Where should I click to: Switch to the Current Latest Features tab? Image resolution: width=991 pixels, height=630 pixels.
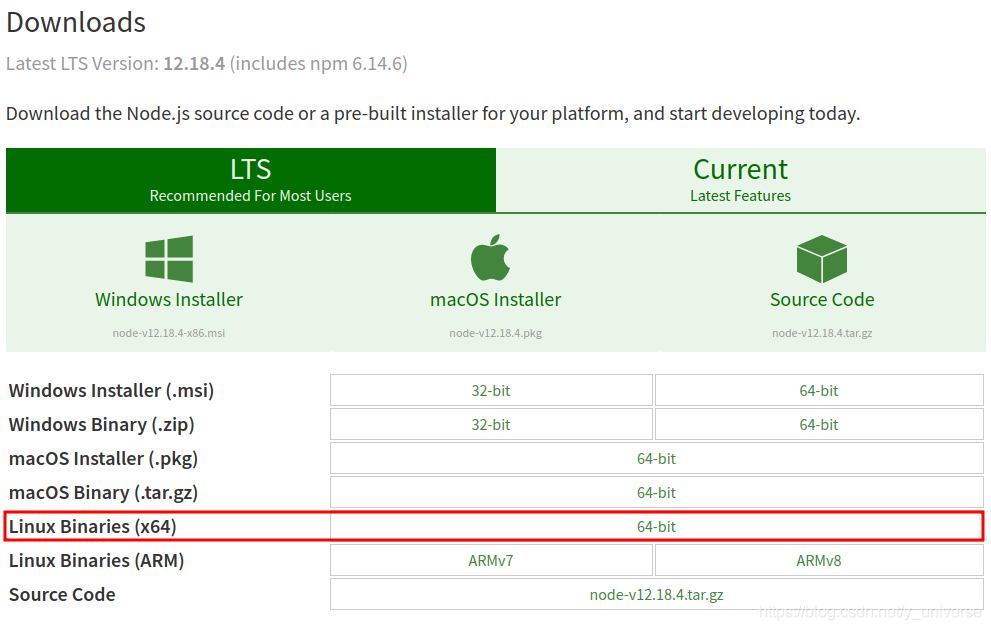tap(741, 180)
